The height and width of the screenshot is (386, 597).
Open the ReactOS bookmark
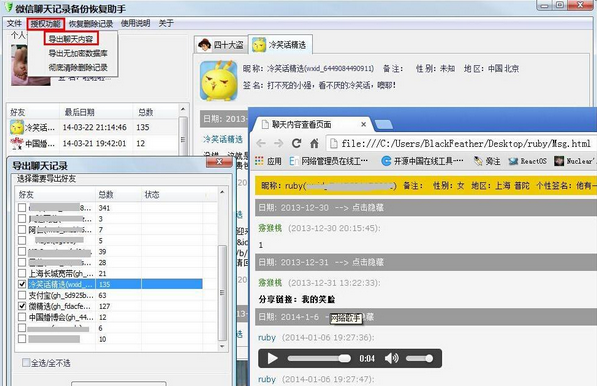click(x=527, y=161)
